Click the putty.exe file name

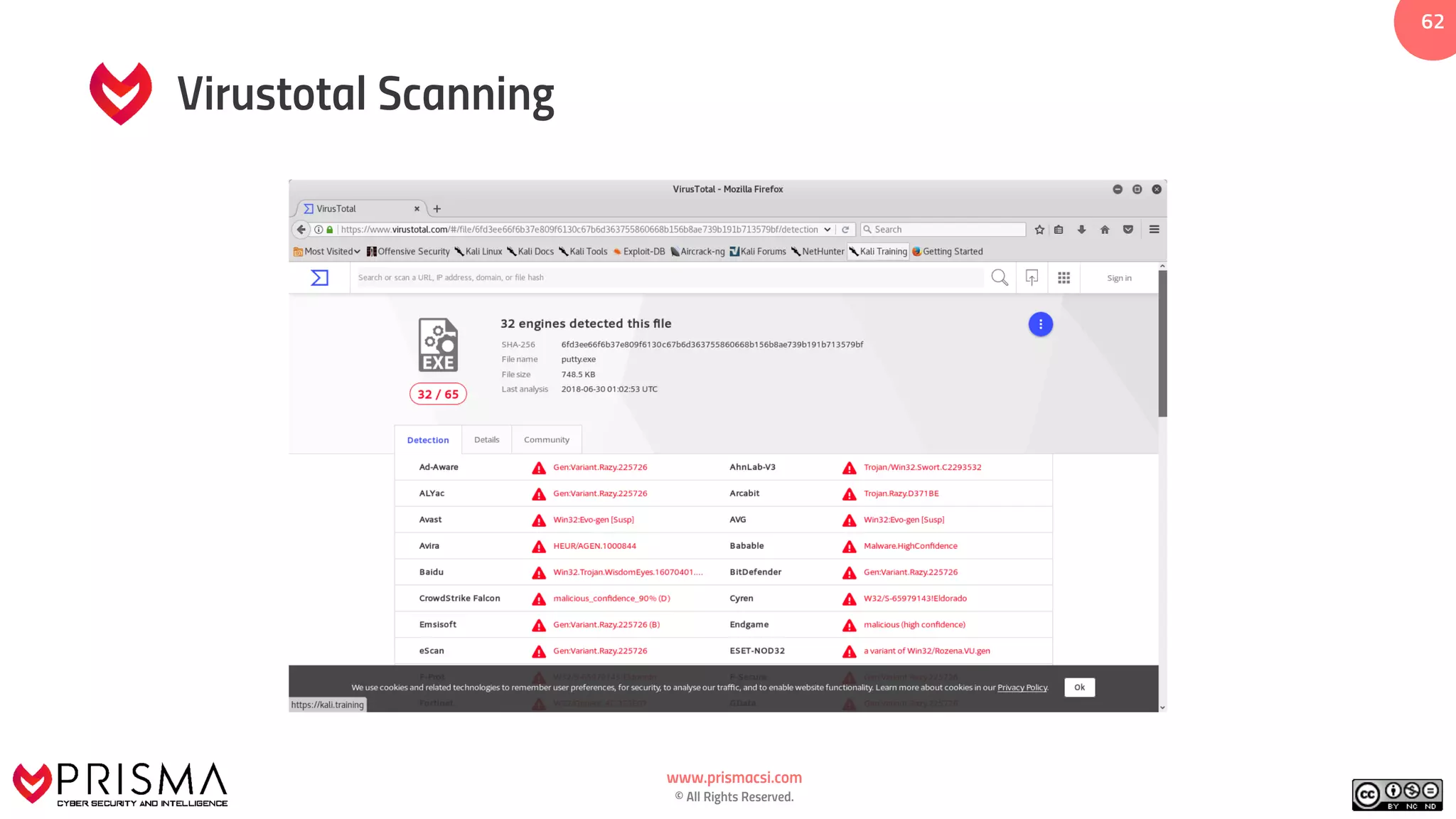[x=578, y=360]
